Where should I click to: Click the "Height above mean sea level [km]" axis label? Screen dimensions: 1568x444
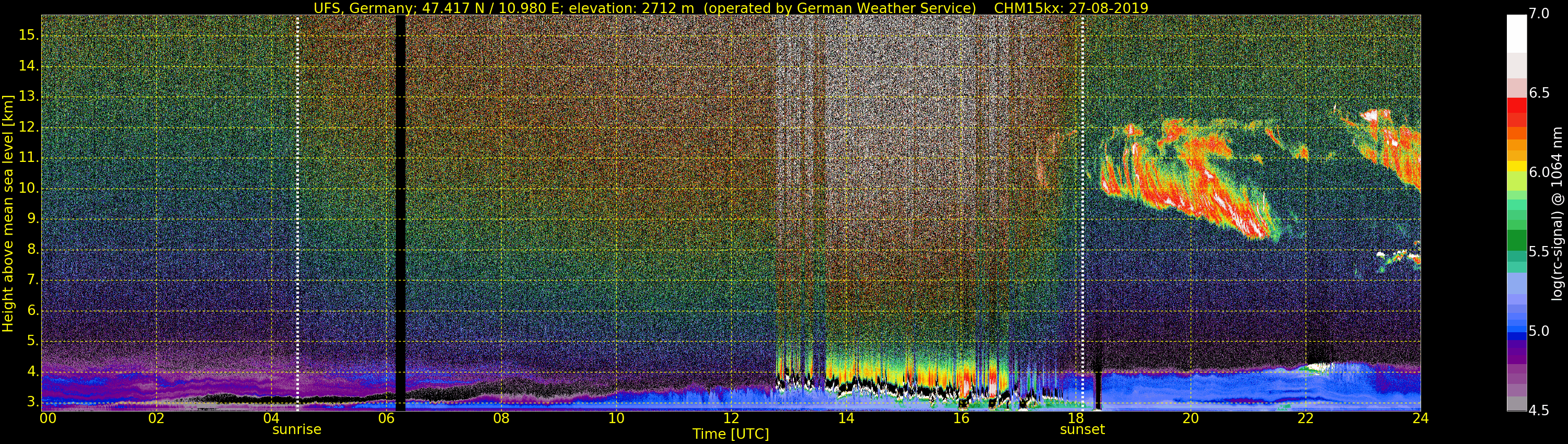tap(8, 213)
